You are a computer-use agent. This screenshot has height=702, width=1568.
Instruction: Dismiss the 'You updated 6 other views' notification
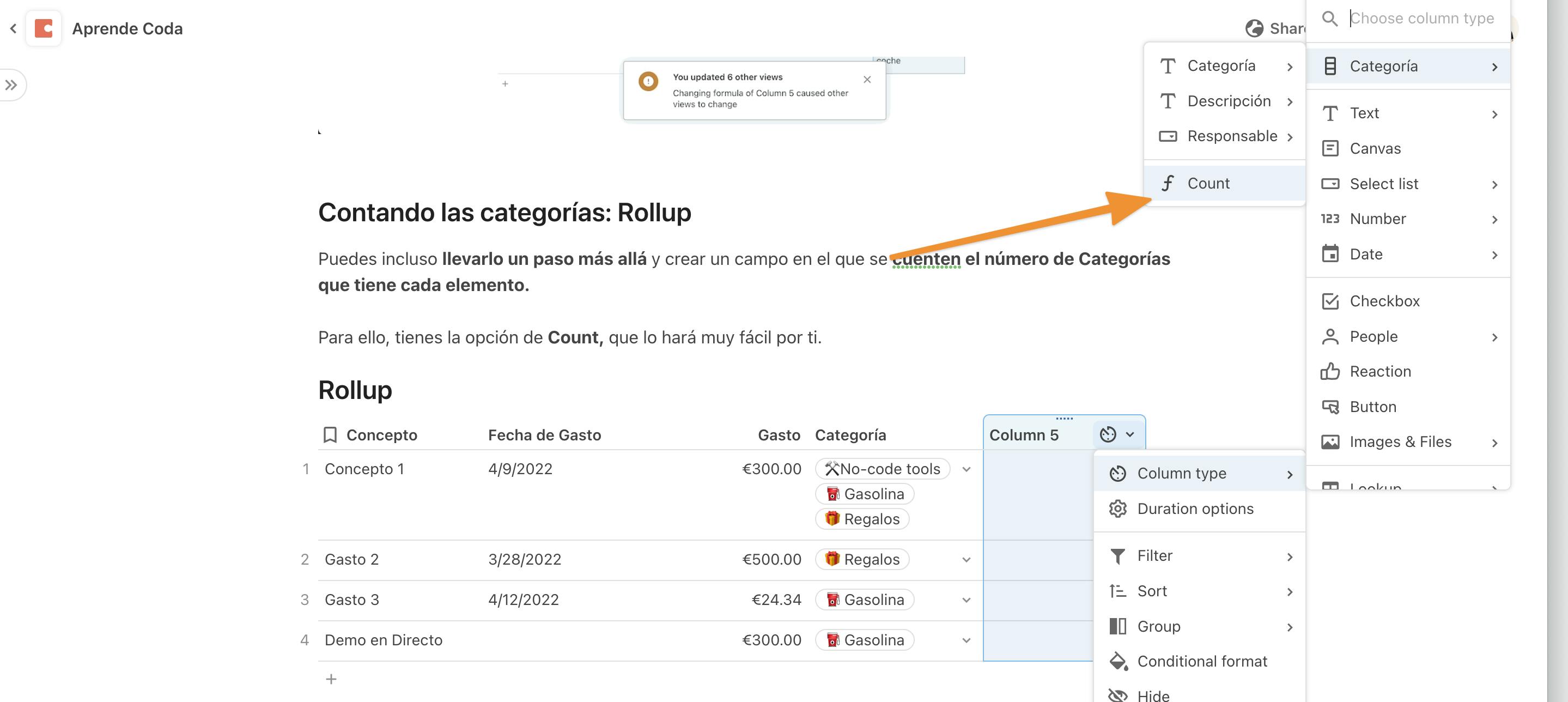867,80
